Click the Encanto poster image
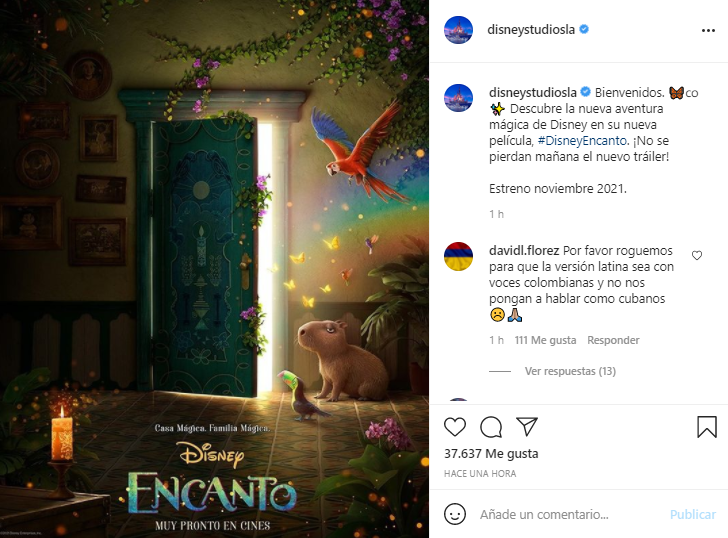The width and height of the screenshot is (728, 538). pyautogui.click(x=214, y=269)
